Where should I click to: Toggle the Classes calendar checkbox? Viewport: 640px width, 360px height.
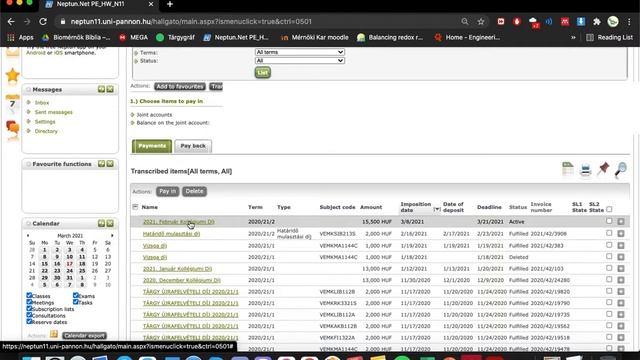[29, 295]
